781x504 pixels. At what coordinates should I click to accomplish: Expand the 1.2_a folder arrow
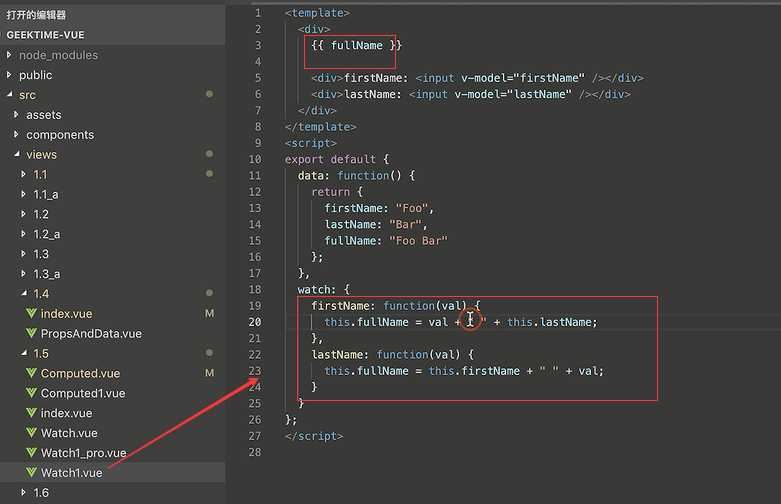(x=23, y=234)
